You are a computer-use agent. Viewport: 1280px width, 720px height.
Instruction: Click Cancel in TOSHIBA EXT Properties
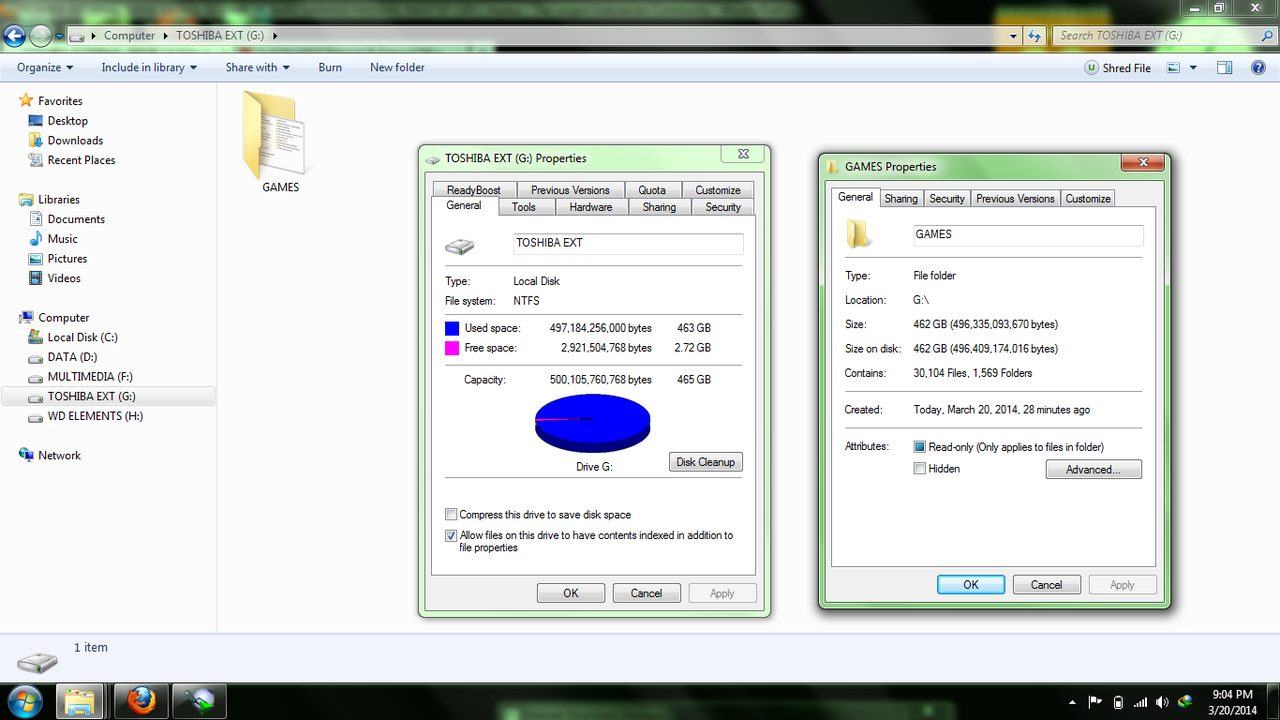[646, 593]
